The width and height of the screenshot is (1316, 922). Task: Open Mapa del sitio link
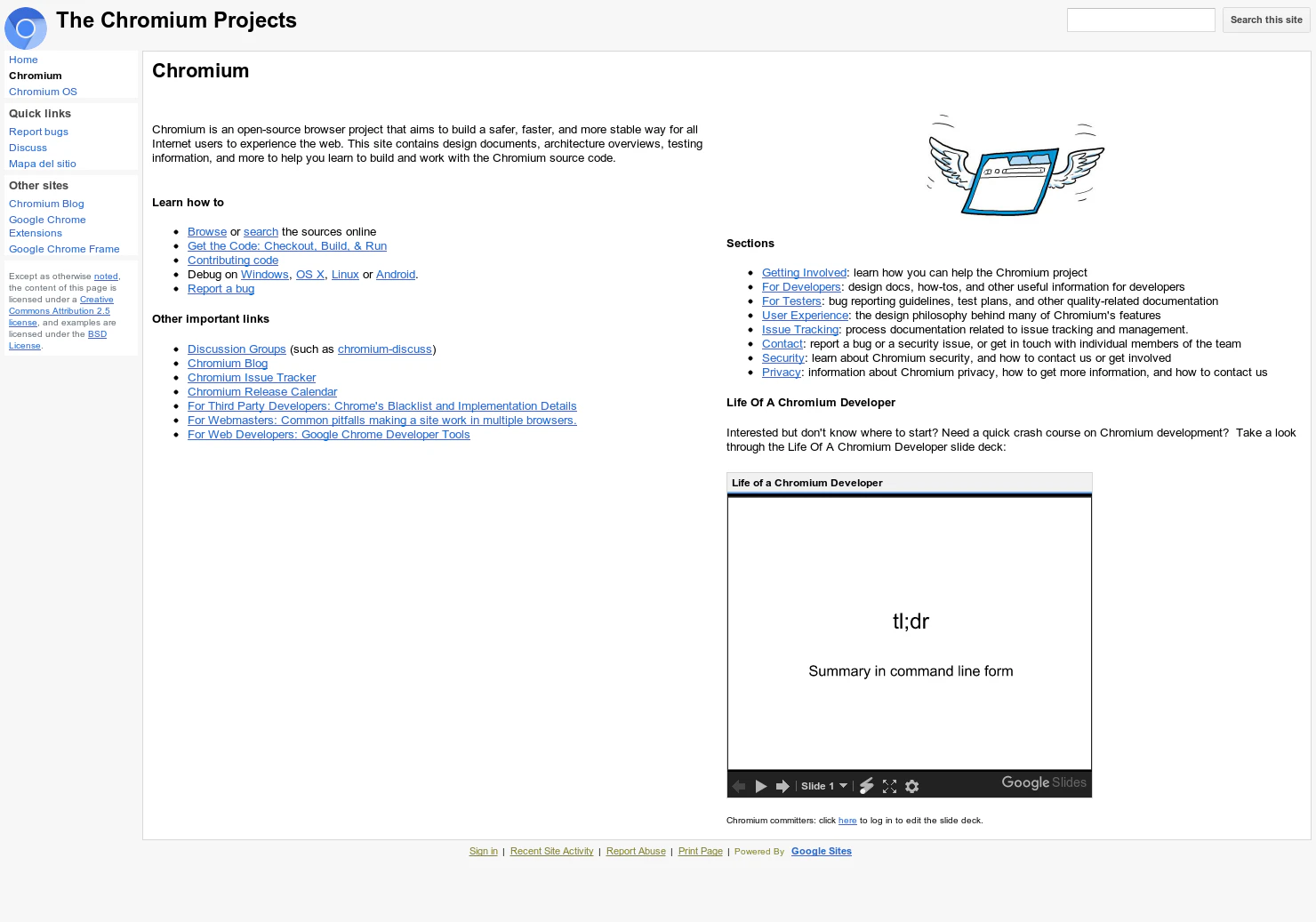[x=43, y=164]
